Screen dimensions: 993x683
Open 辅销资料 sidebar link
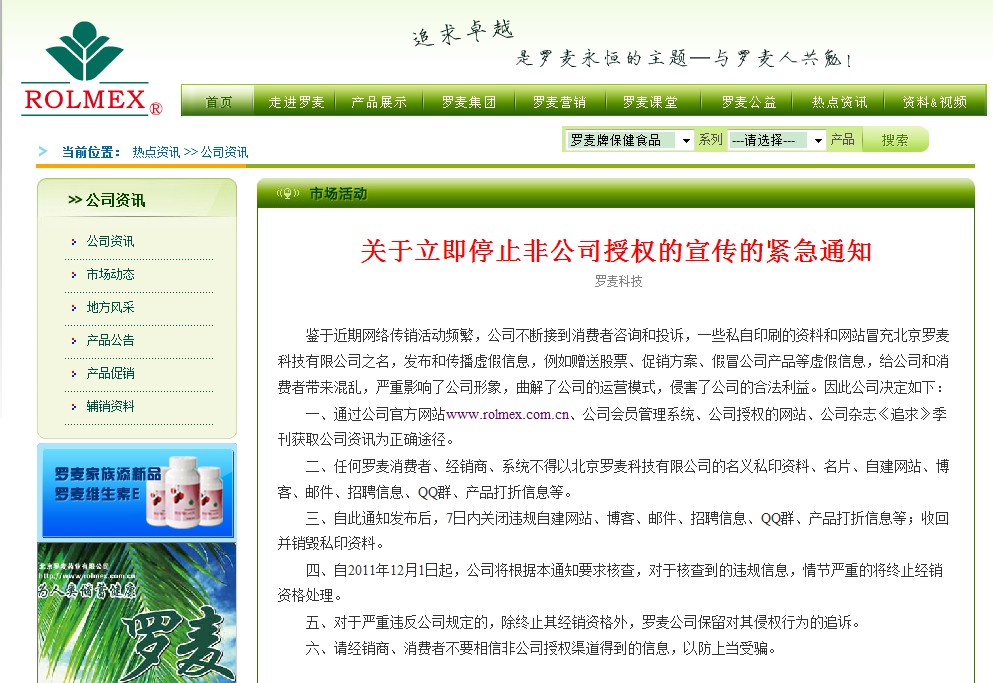[x=110, y=406]
